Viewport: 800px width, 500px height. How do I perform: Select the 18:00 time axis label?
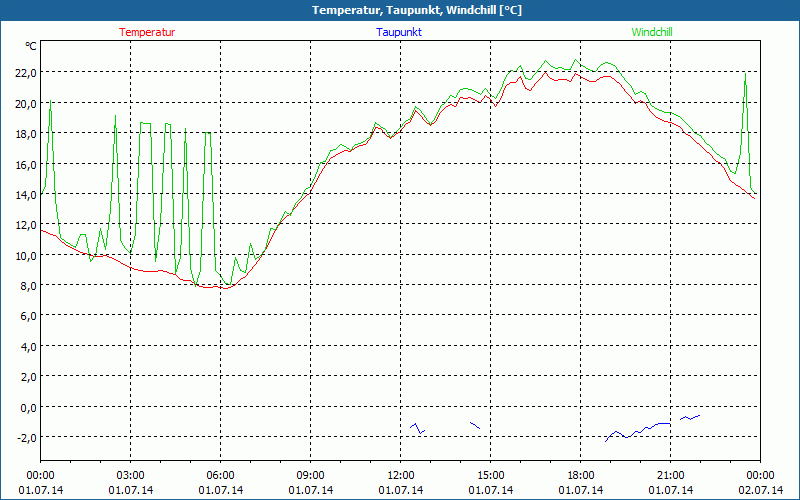[581, 476]
